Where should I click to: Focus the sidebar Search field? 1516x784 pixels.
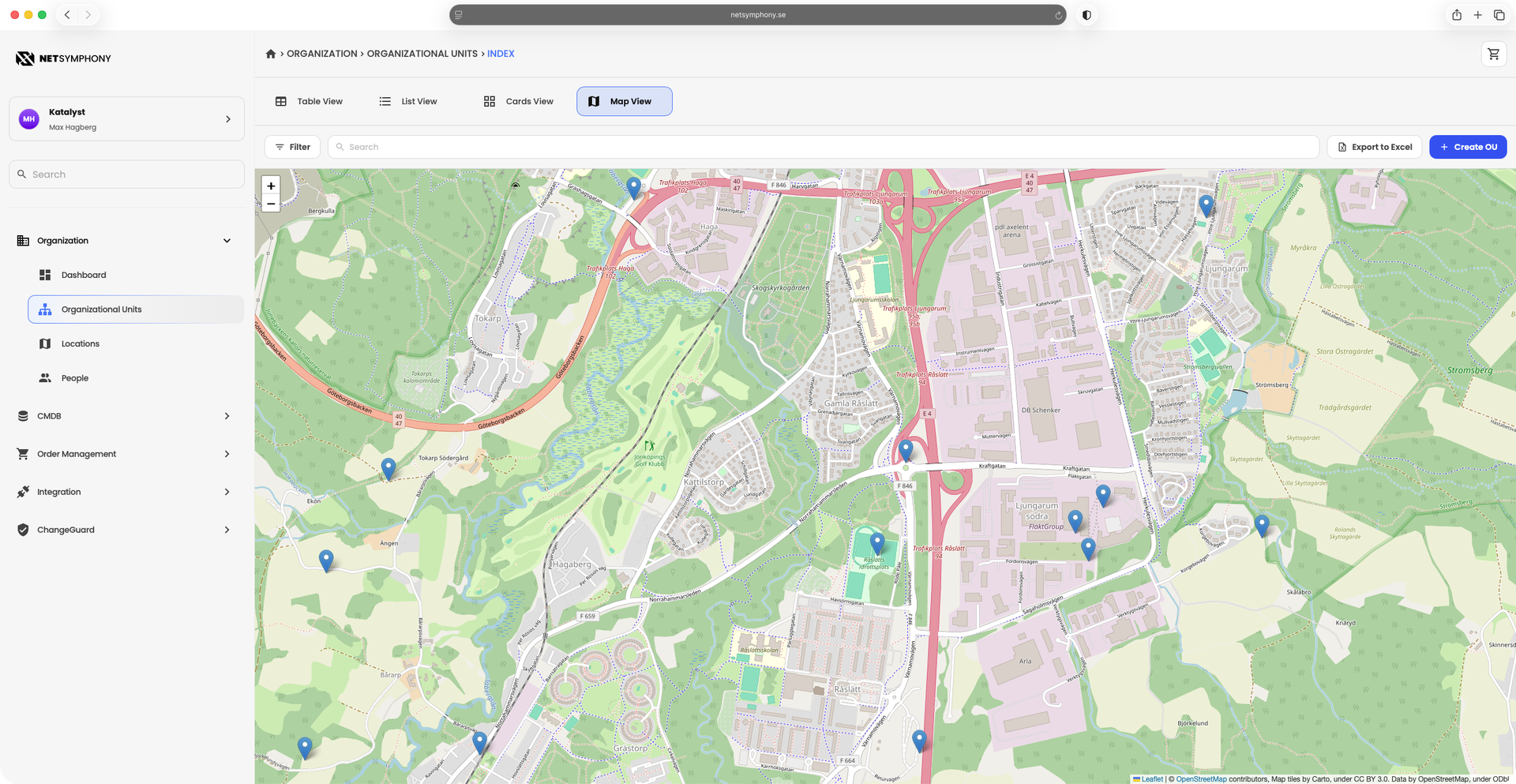pyautogui.click(x=126, y=174)
